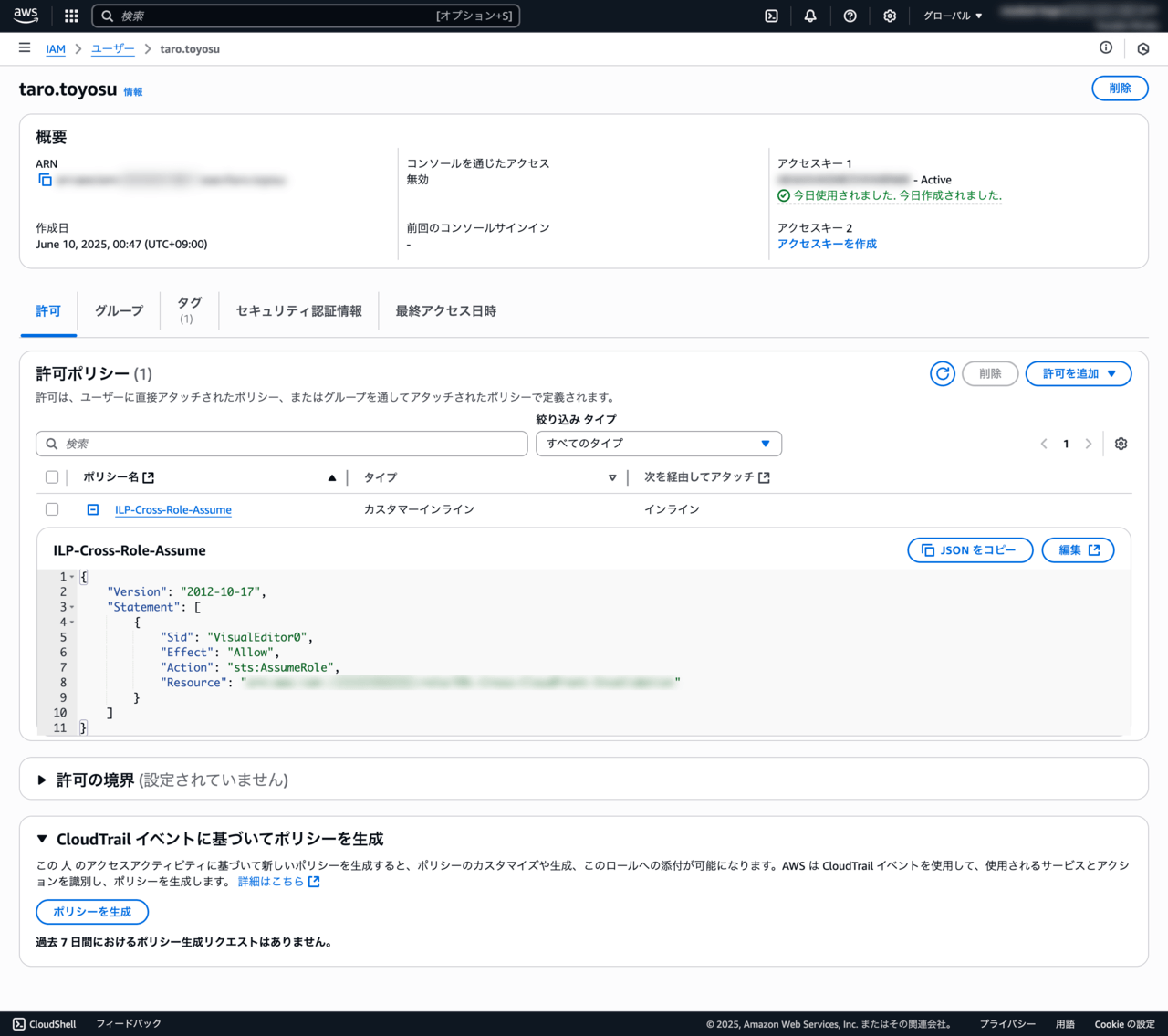Open the AWS home logo

(x=26, y=16)
